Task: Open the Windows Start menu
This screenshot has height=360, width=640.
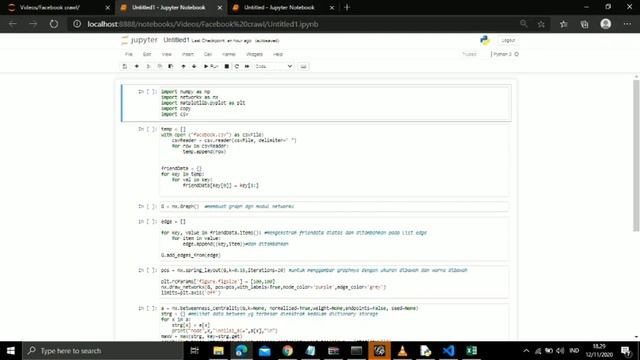Action: [11, 351]
